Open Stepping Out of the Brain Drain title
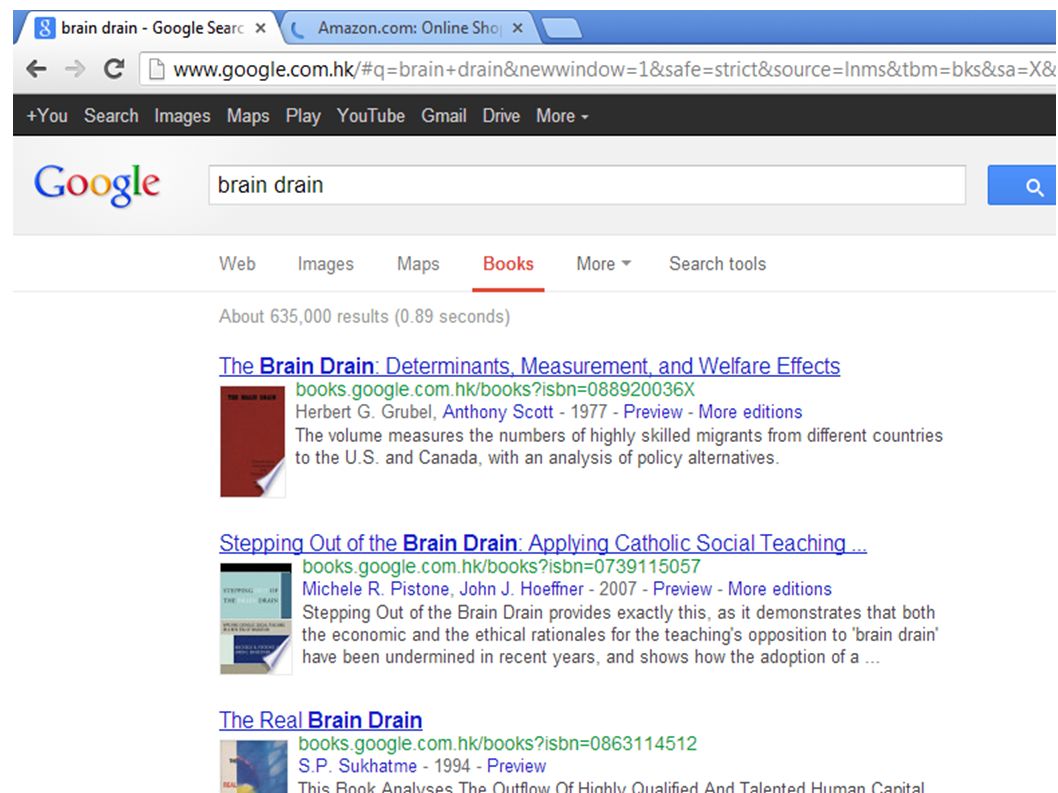Image resolution: width=1058 pixels, height=793 pixels. click(543, 543)
